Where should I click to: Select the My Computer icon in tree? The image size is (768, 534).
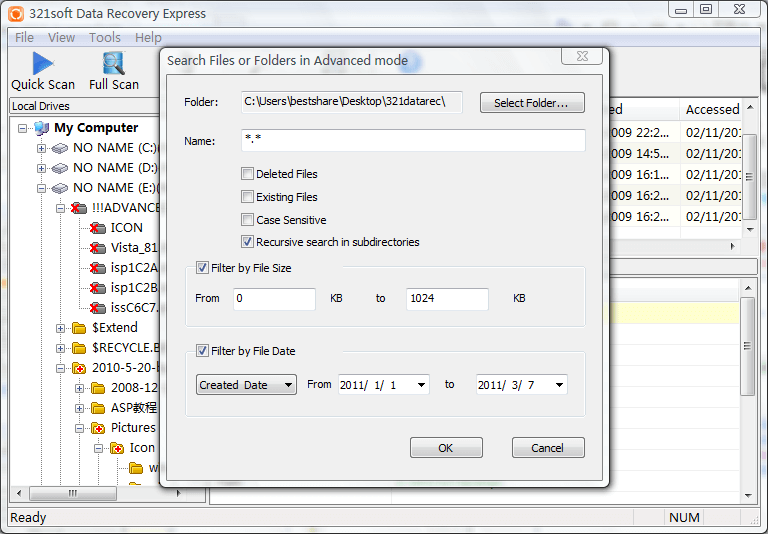[42, 128]
